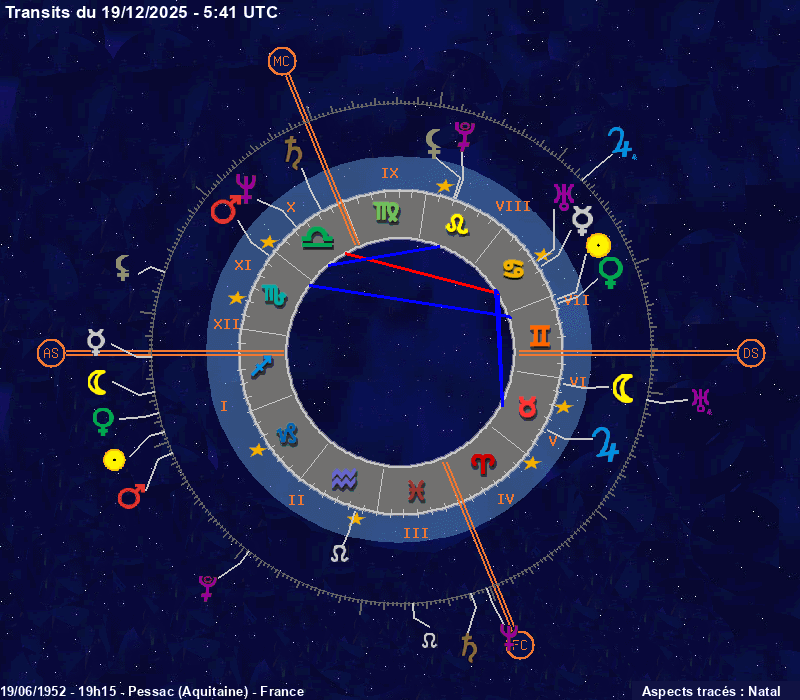Click the MC midheaven marker
800x700 pixels.
click(x=282, y=63)
